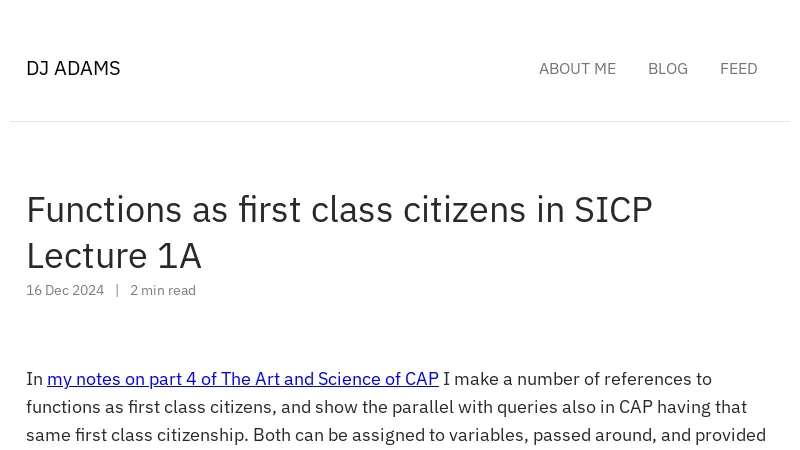Go to the BLOG page
The width and height of the screenshot is (800, 450).
pos(667,68)
